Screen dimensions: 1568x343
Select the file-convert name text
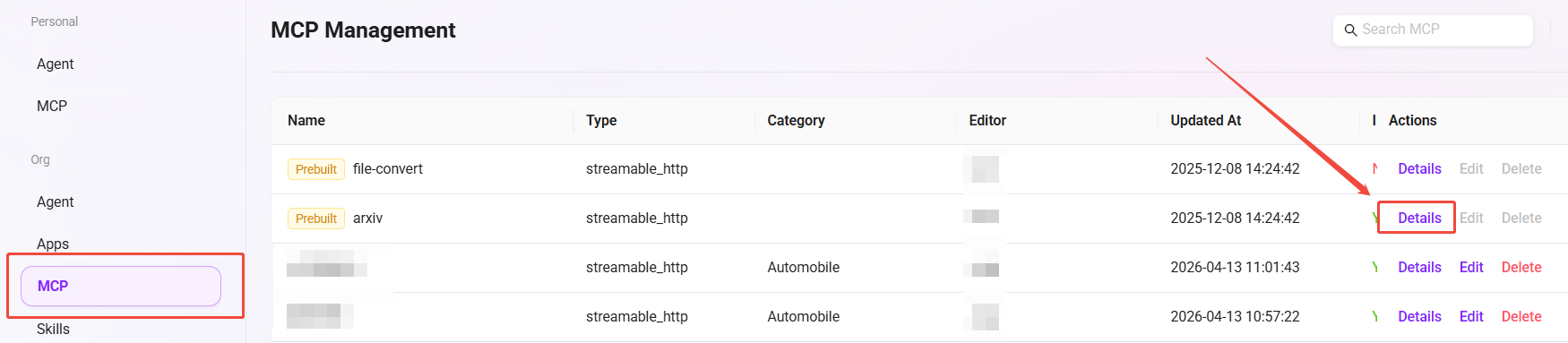coord(388,168)
